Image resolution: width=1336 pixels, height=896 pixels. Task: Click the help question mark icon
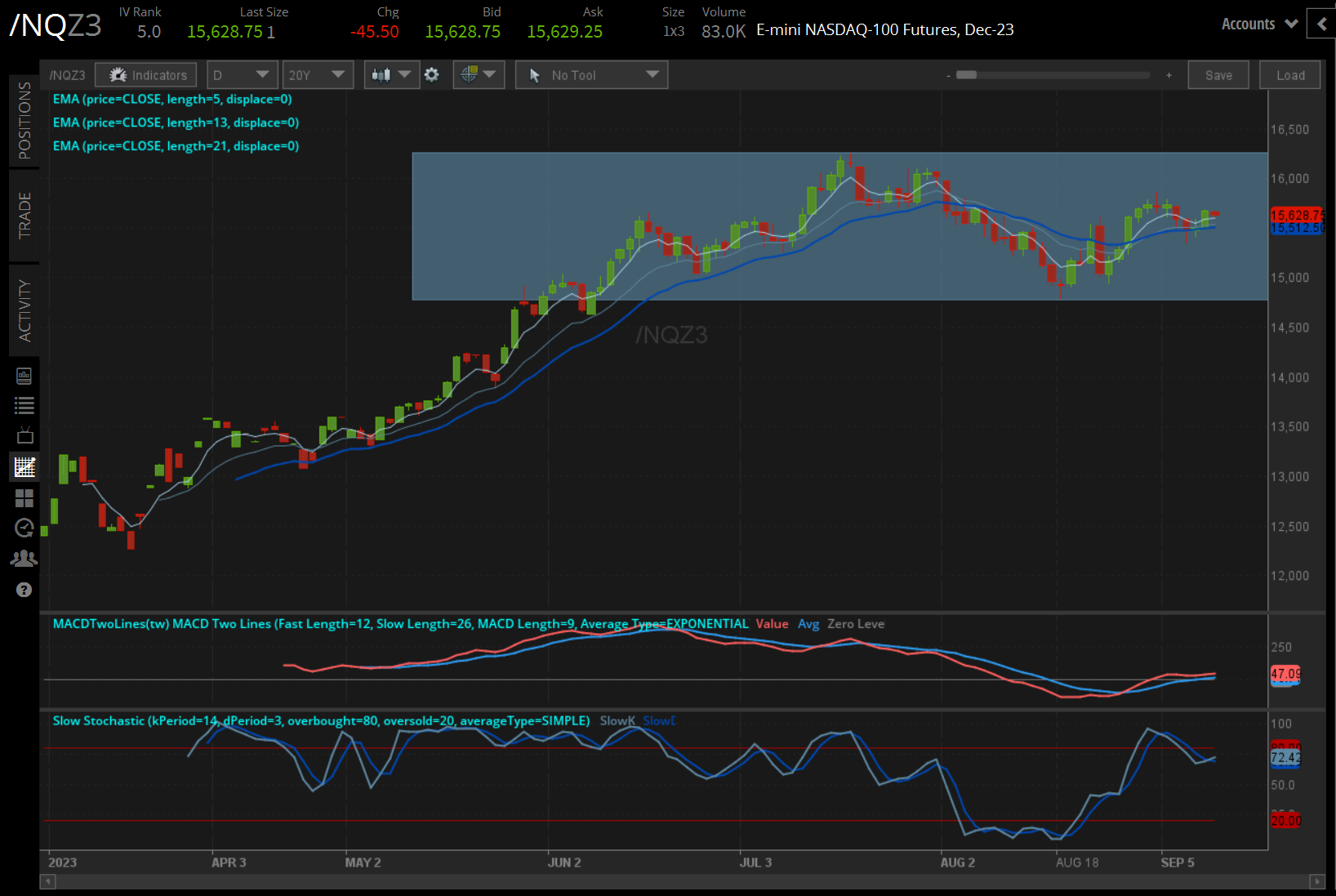click(24, 590)
